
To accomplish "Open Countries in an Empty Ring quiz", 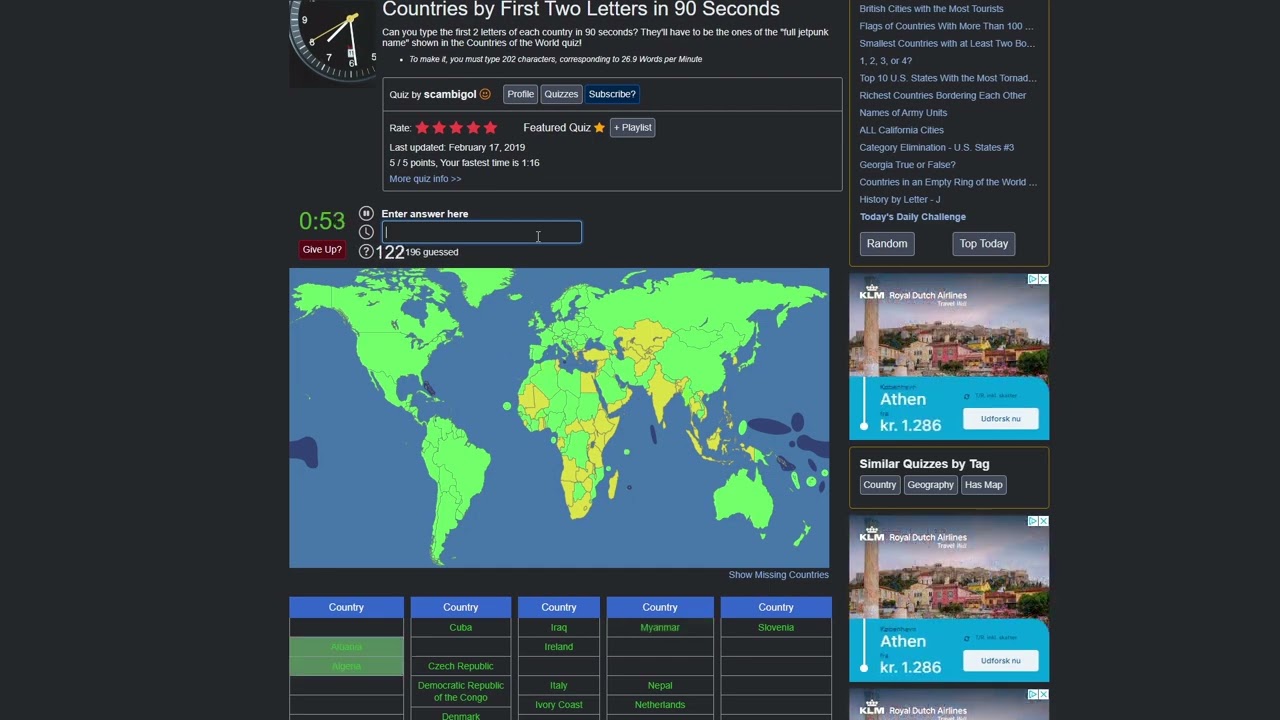I will tap(948, 182).
